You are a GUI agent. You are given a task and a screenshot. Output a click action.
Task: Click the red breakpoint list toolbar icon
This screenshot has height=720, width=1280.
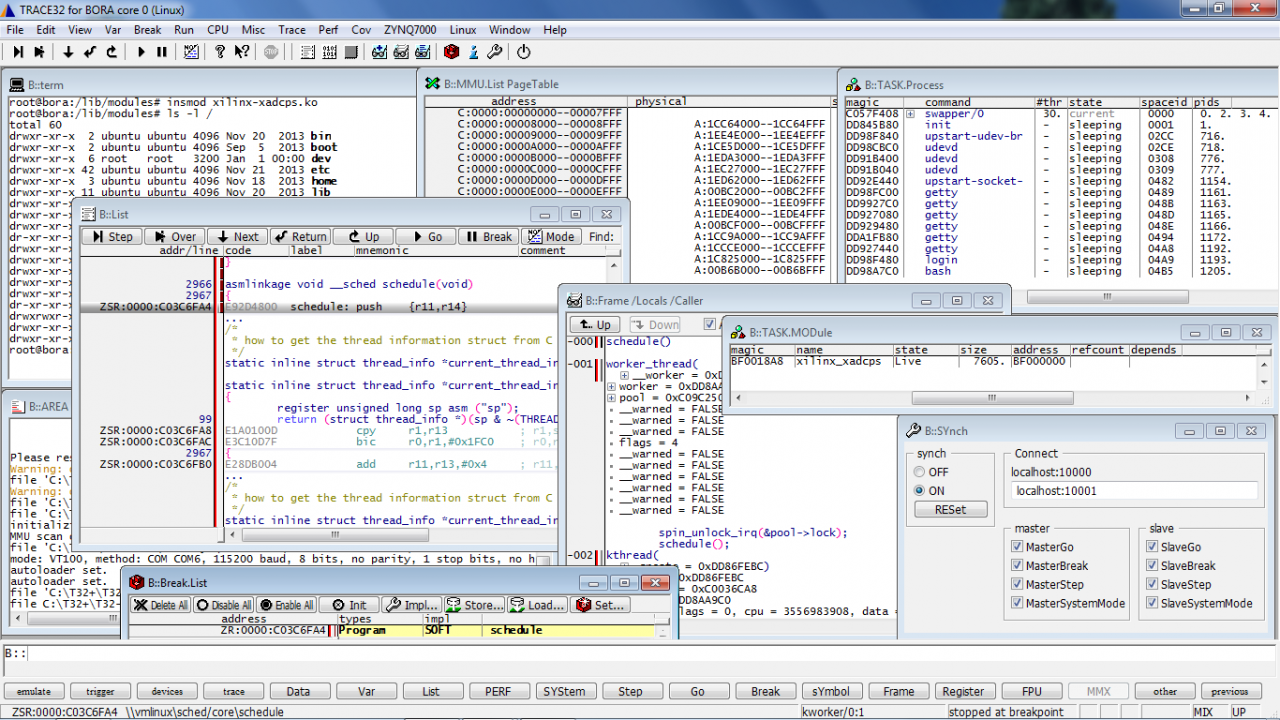point(452,52)
